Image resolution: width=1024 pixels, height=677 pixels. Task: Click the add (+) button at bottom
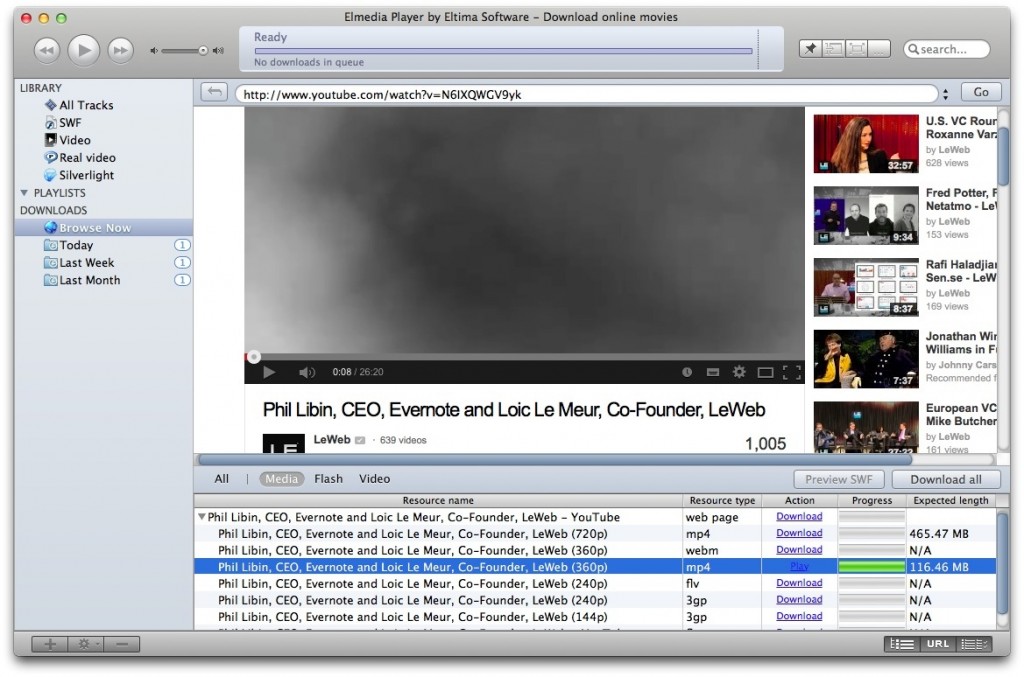click(x=50, y=644)
